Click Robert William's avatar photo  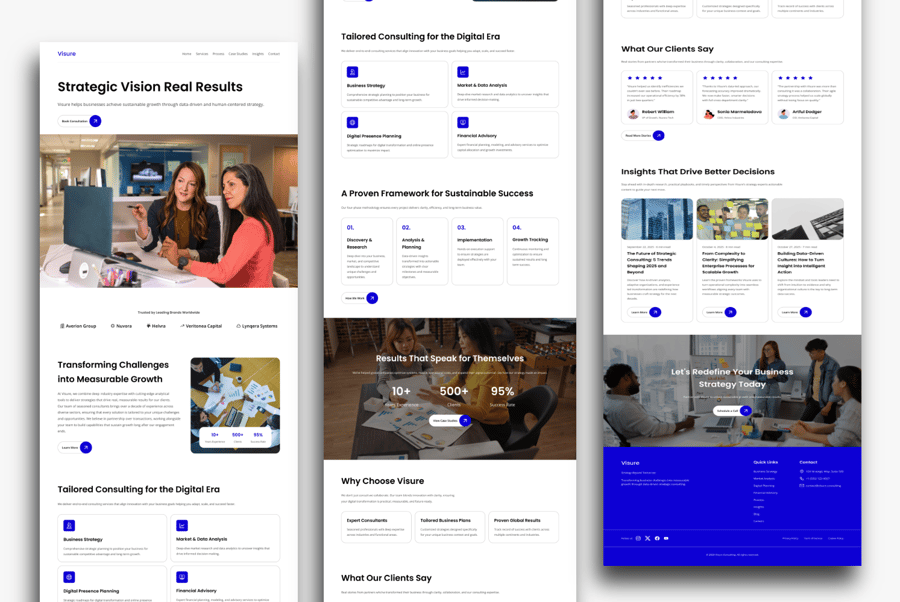(633, 114)
